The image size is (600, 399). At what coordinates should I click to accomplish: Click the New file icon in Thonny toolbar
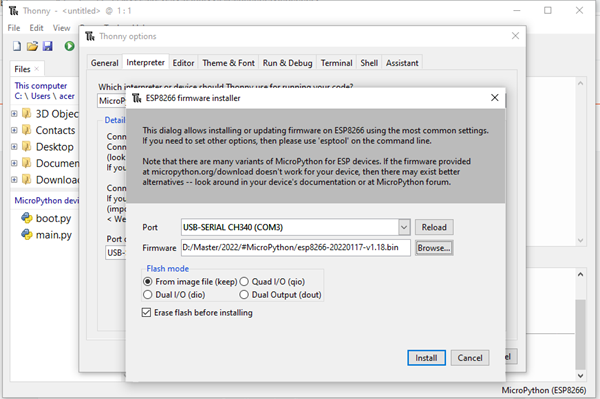17,46
